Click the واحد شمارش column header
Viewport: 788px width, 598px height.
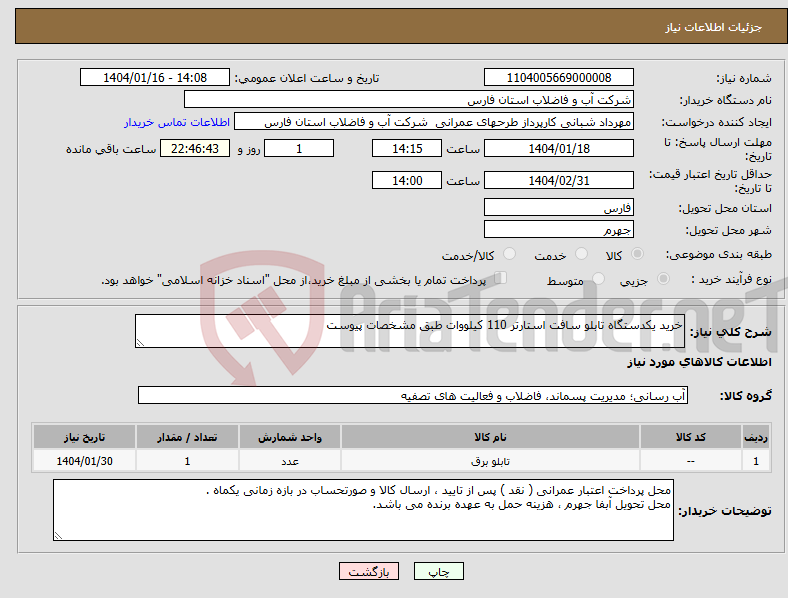[x=290, y=437]
